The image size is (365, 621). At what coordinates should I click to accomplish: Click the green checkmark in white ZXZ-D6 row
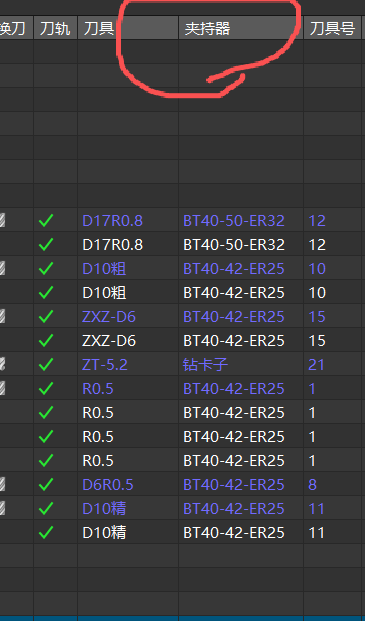46,341
